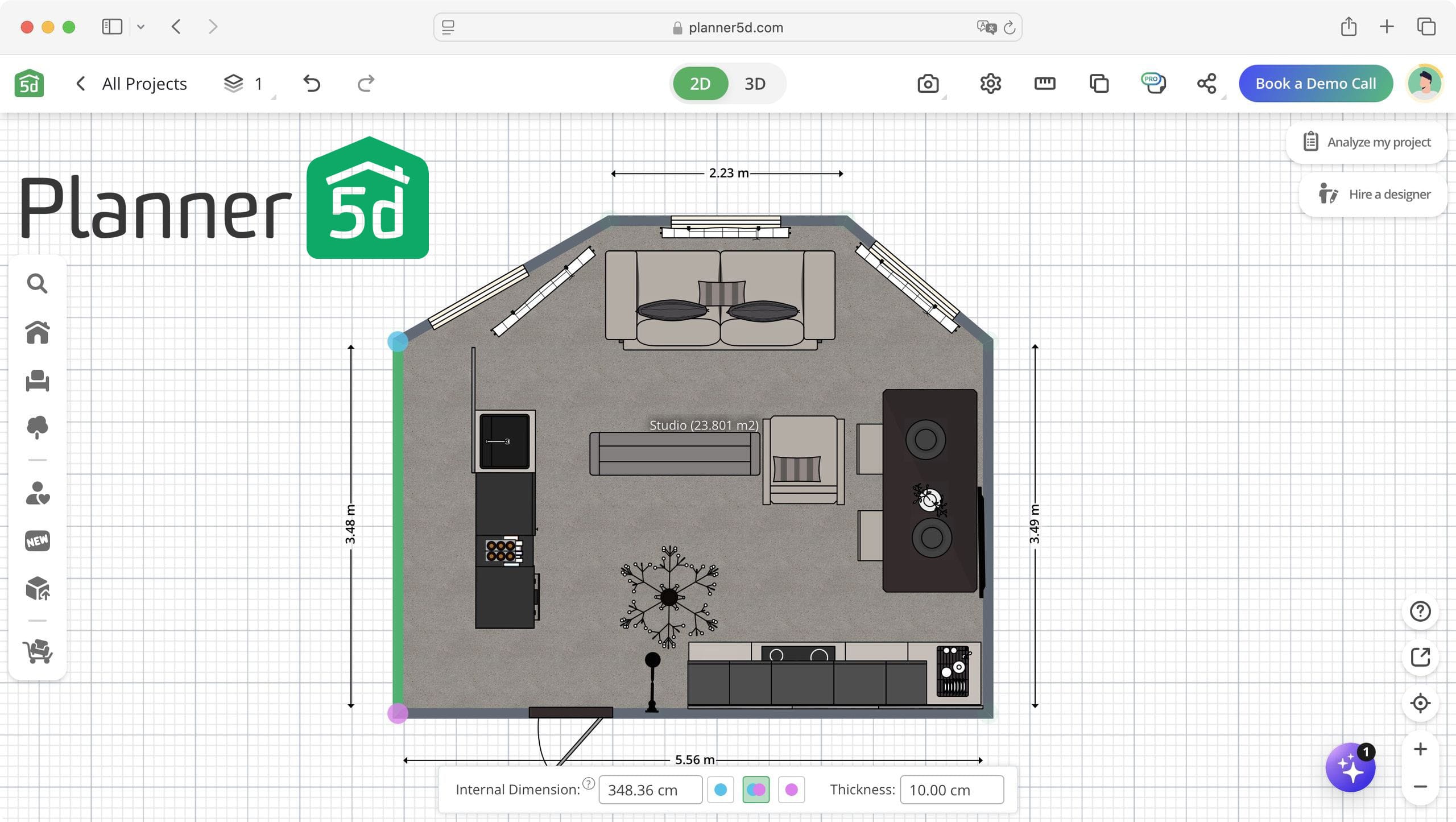Undo the last action

[312, 84]
